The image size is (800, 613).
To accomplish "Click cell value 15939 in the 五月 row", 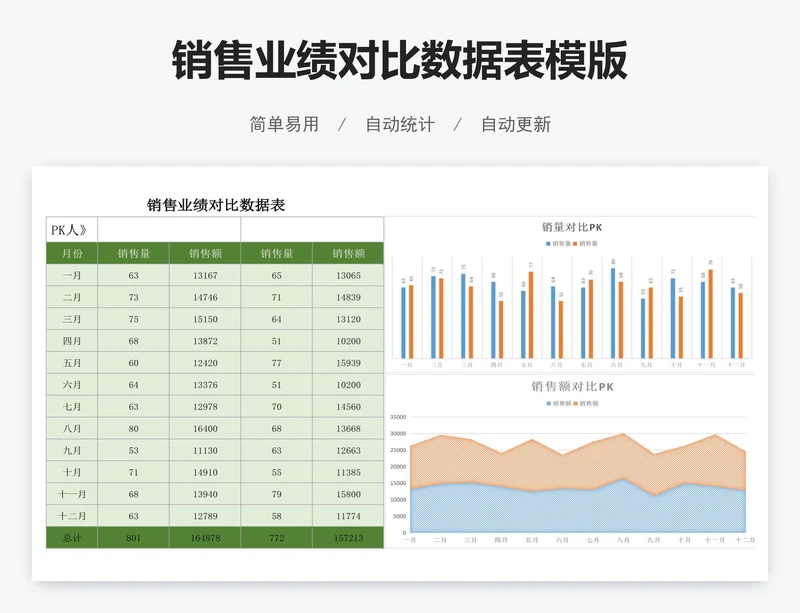I will tap(348, 363).
